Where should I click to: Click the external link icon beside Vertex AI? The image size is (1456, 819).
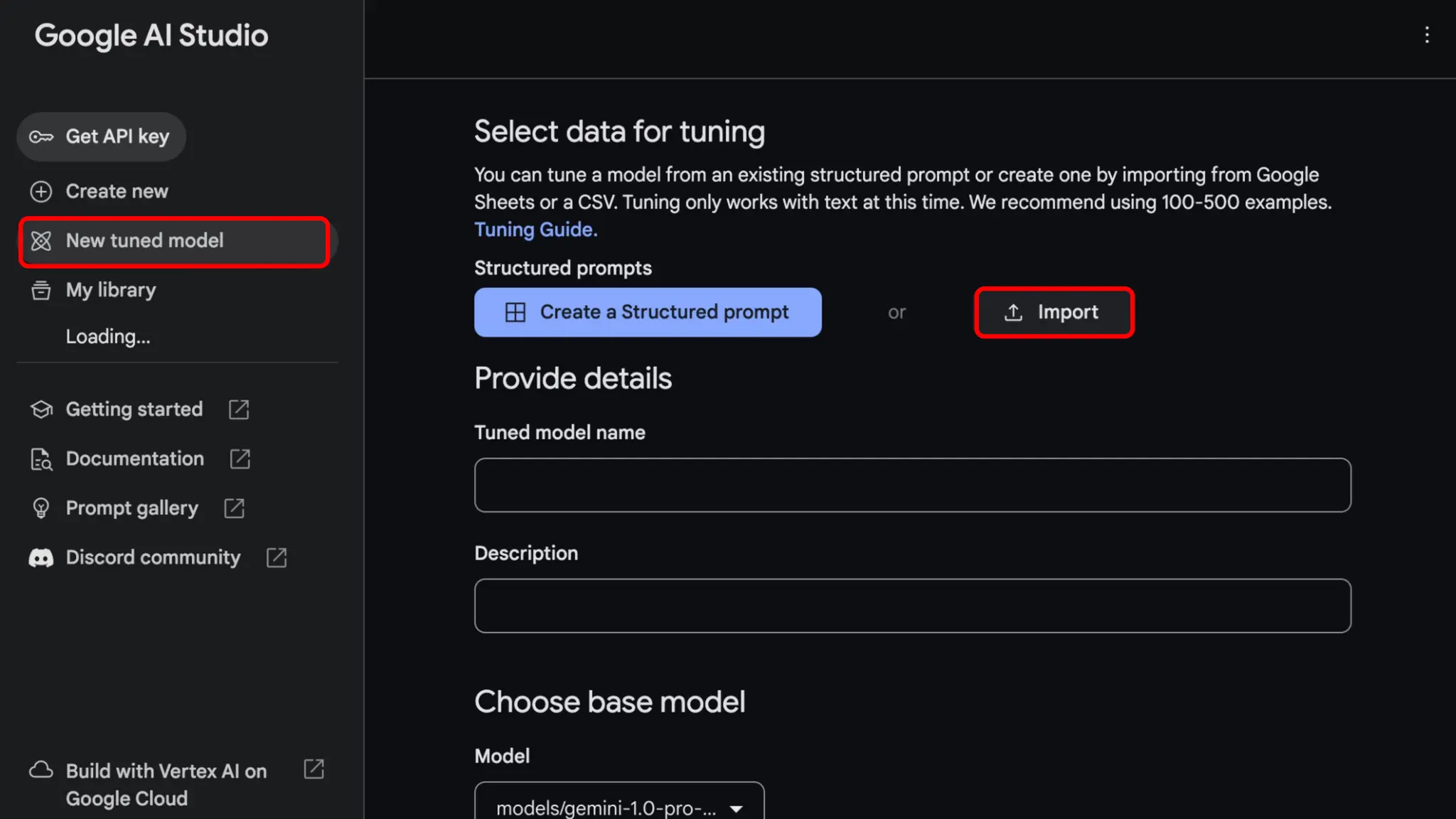click(x=314, y=769)
